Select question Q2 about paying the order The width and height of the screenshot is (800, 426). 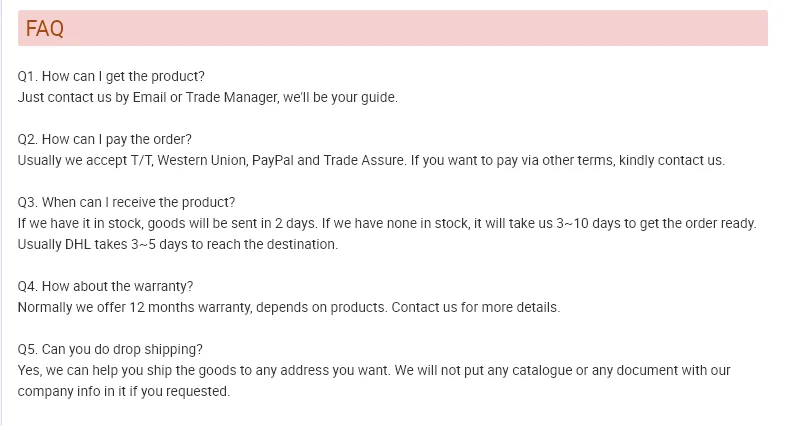point(105,139)
